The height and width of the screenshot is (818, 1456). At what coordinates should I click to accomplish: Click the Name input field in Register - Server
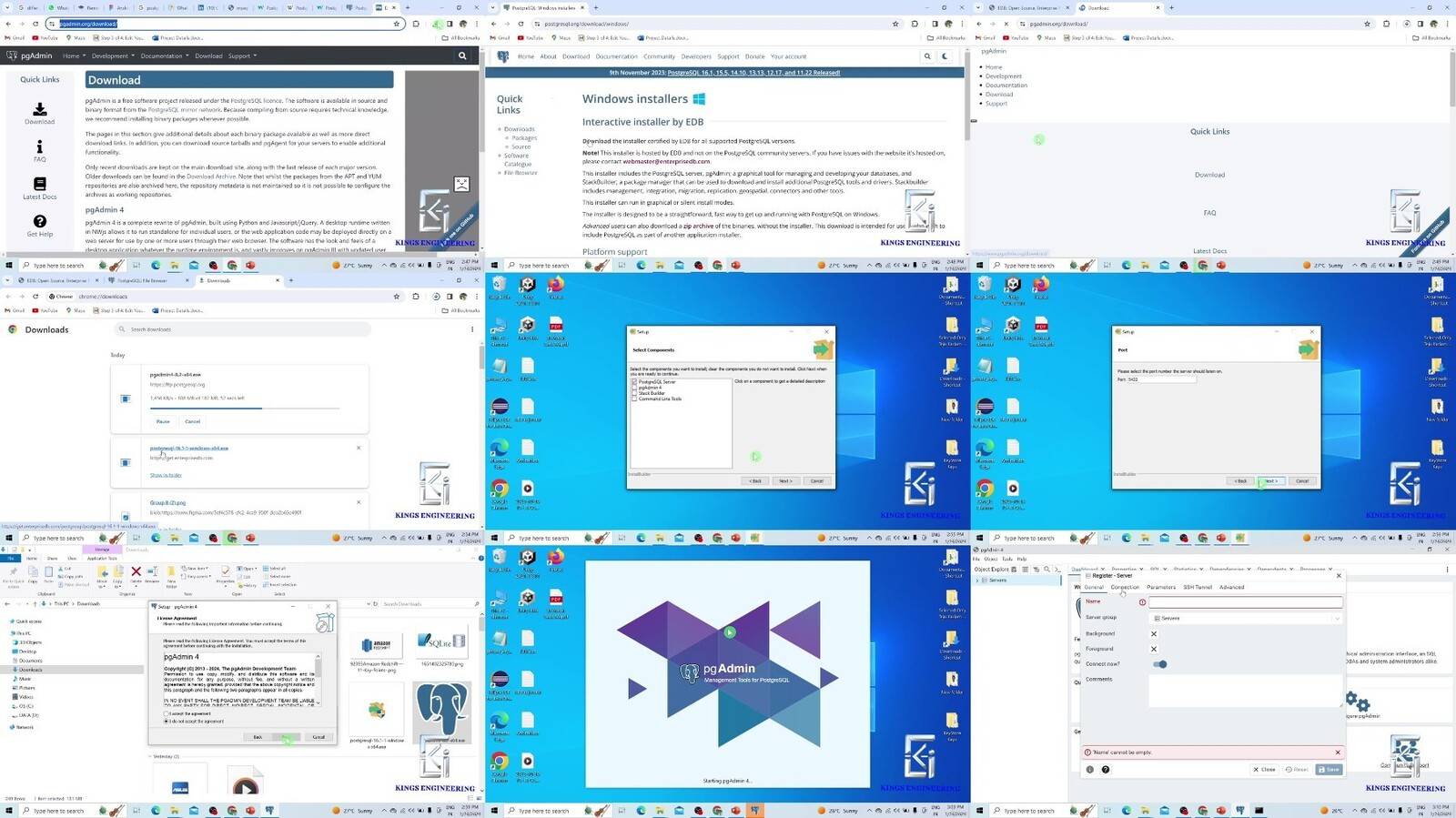[x=1245, y=602]
